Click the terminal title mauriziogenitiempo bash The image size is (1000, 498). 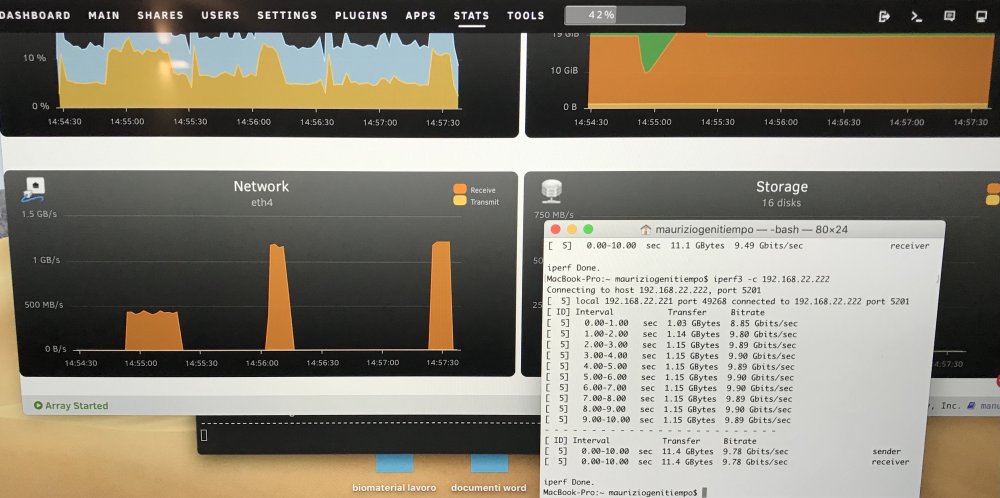tap(752, 230)
